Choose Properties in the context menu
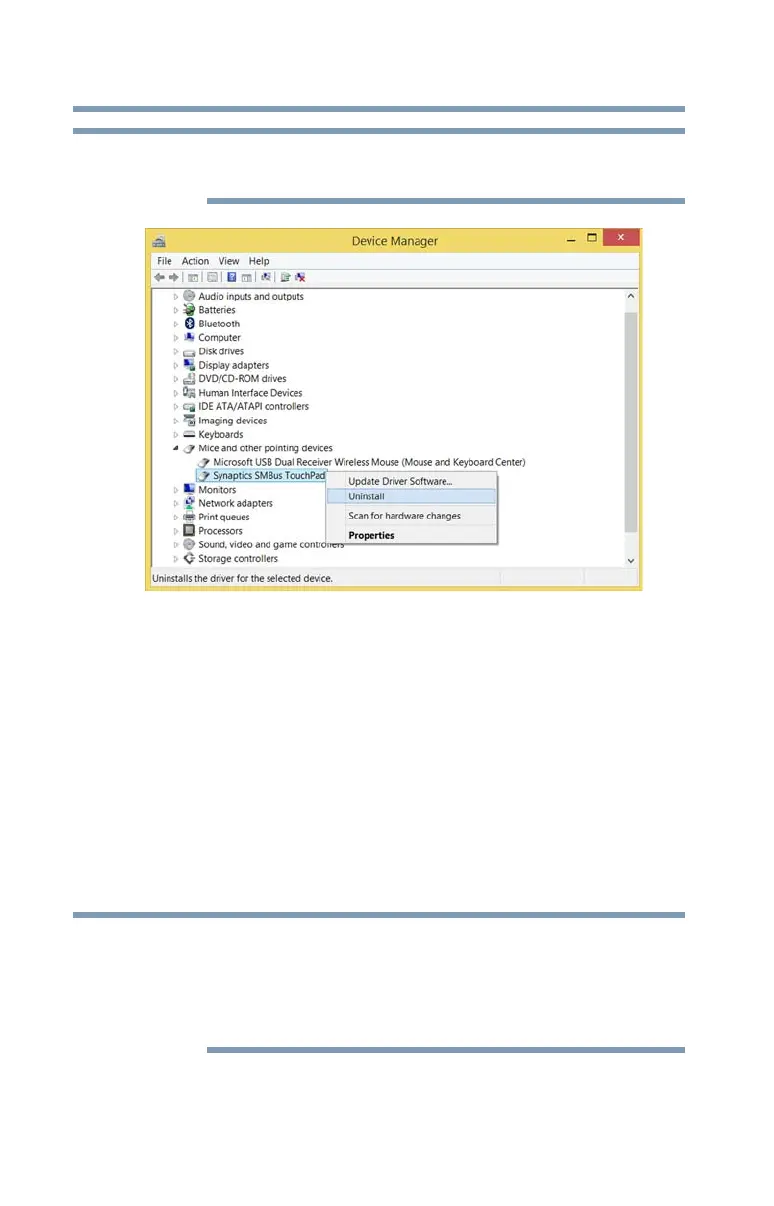The height and width of the screenshot is (1206, 774). point(414,535)
